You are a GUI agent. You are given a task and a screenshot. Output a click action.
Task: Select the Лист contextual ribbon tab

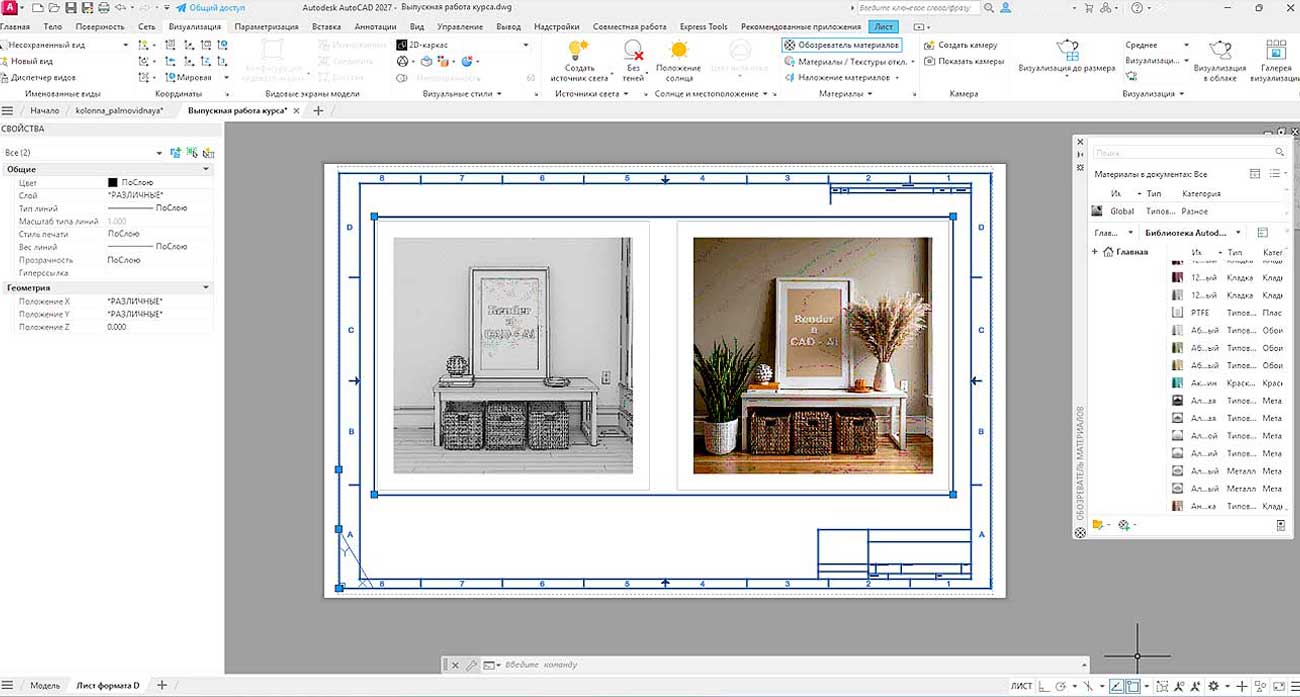(x=882, y=27)
